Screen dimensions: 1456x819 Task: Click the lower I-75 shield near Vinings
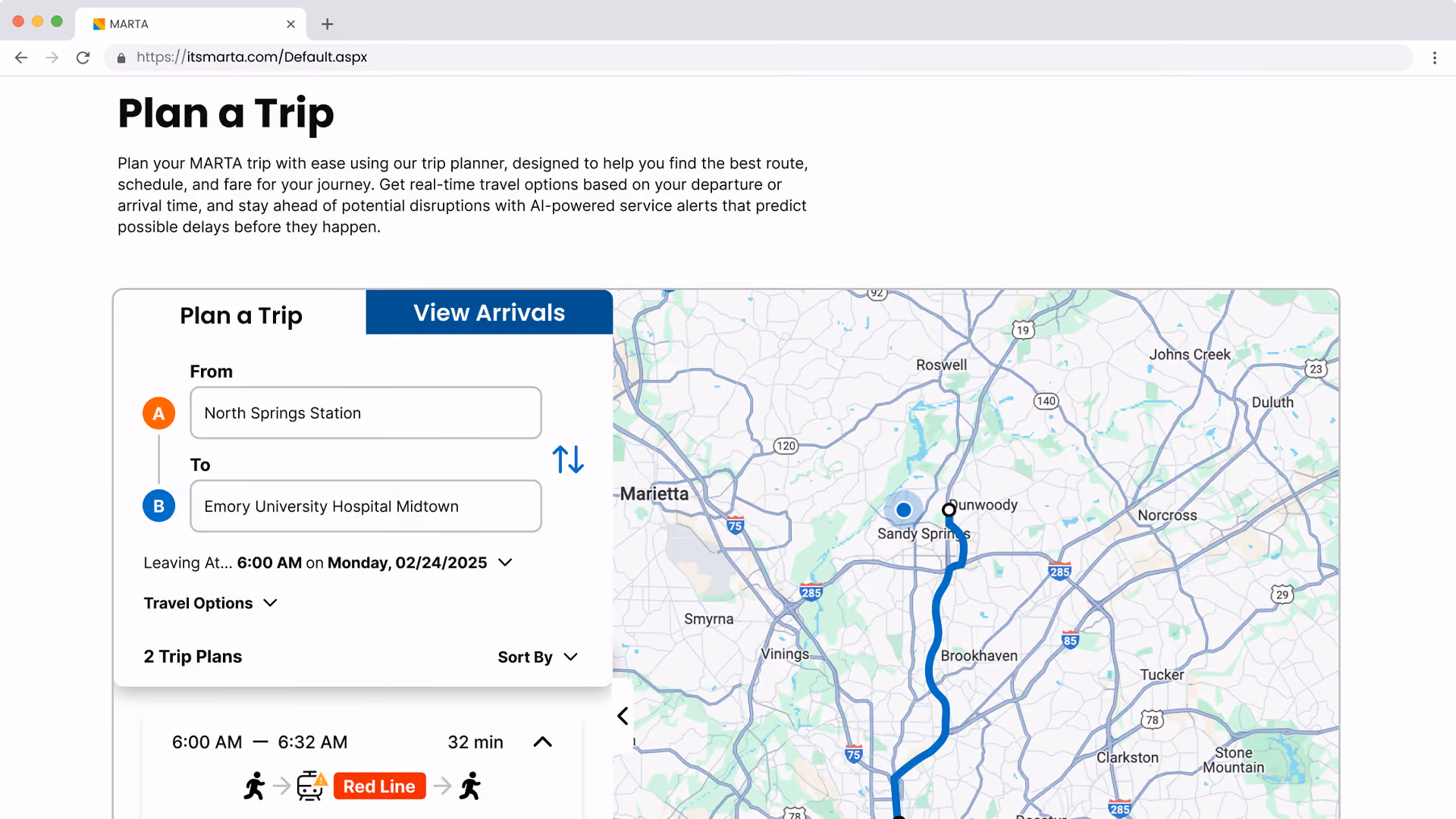[x=853, y=754]
